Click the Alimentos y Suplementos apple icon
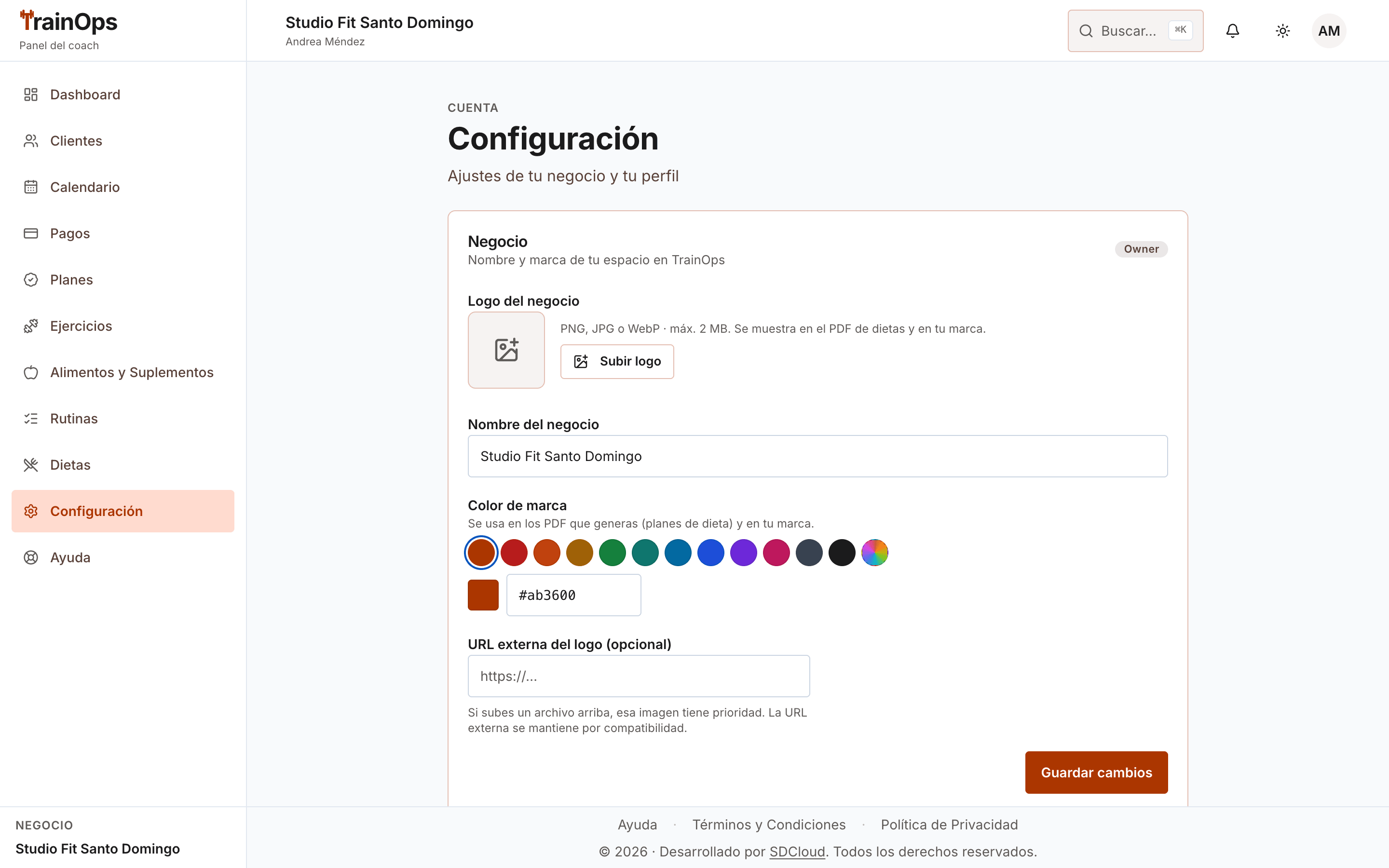 coord(31,372)
